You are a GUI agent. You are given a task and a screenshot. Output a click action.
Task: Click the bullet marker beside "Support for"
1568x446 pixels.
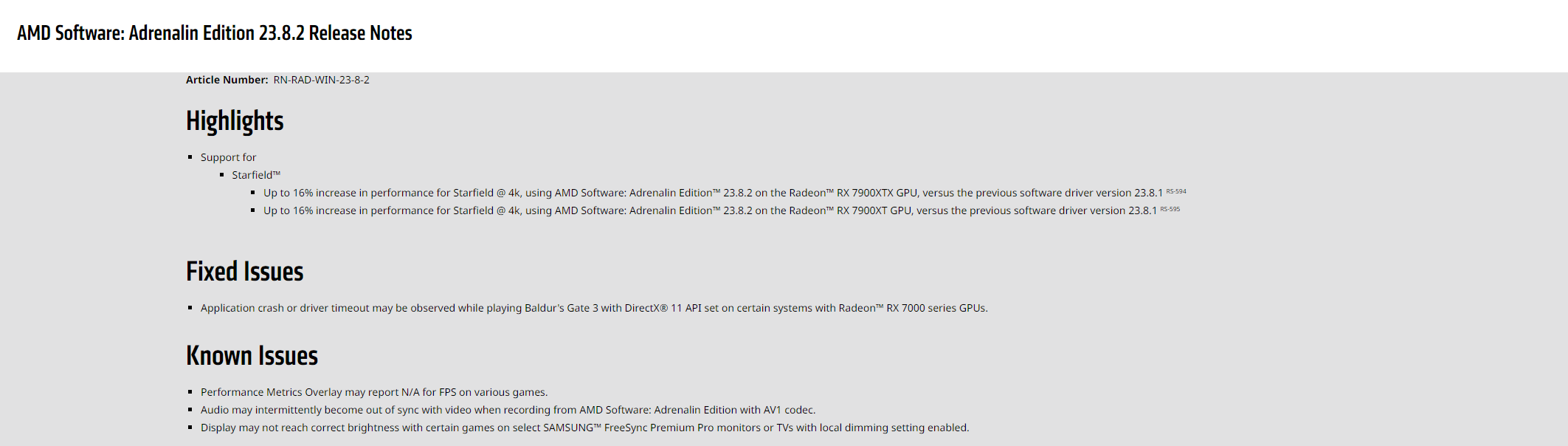pyautogui.click(x=190, y=157)
